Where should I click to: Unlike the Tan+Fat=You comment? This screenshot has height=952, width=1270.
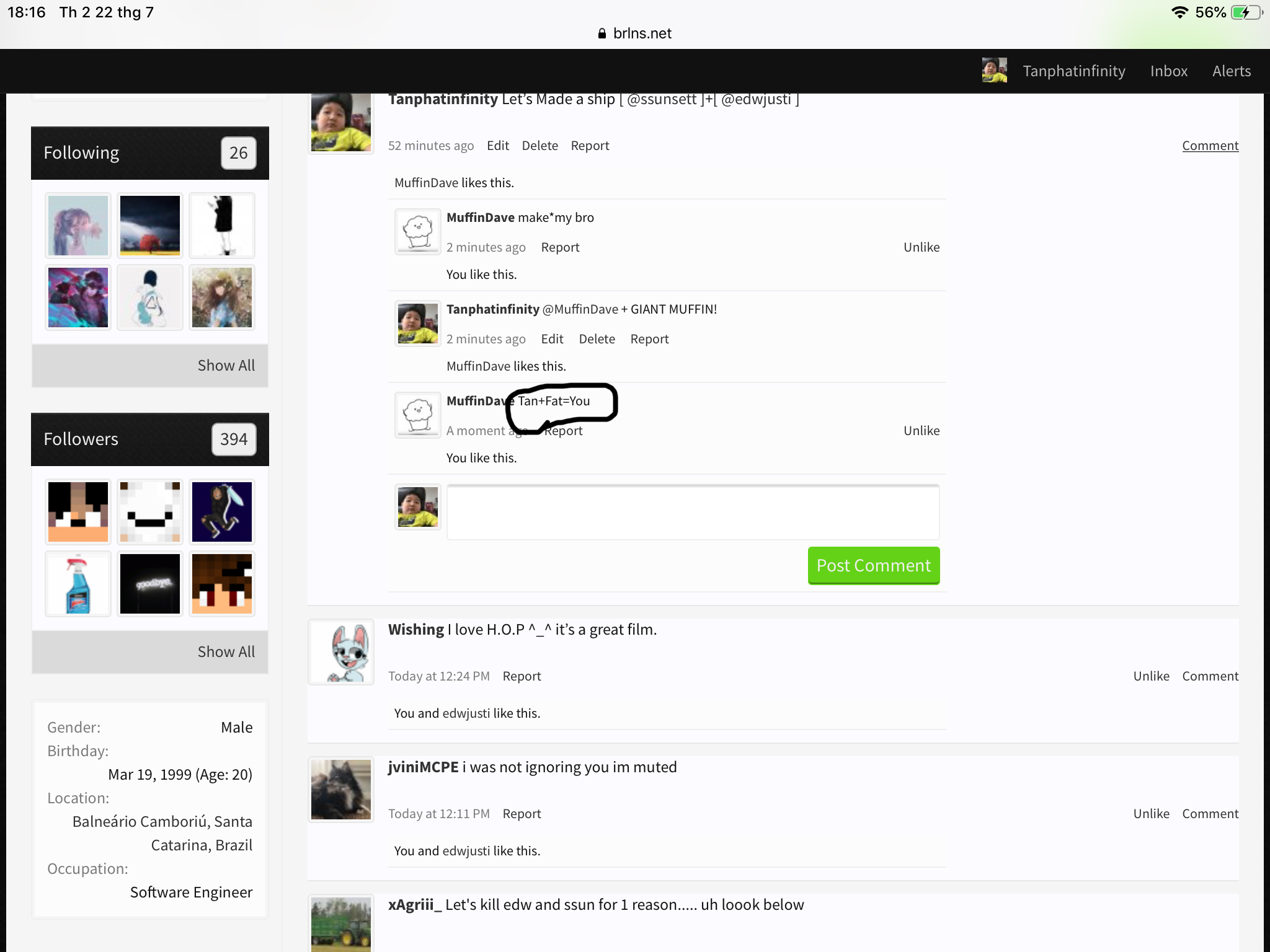[921, 431]
